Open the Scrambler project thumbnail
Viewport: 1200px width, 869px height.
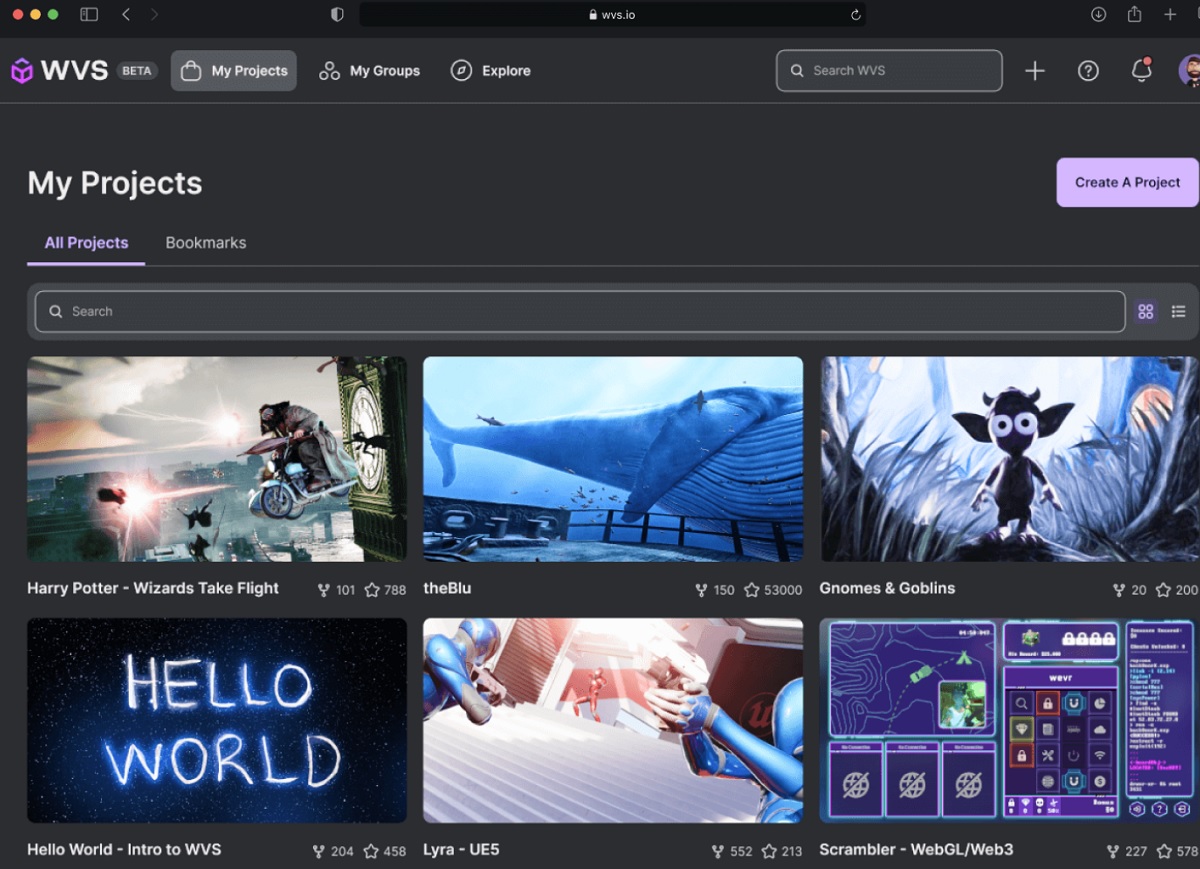point(1008,720)
